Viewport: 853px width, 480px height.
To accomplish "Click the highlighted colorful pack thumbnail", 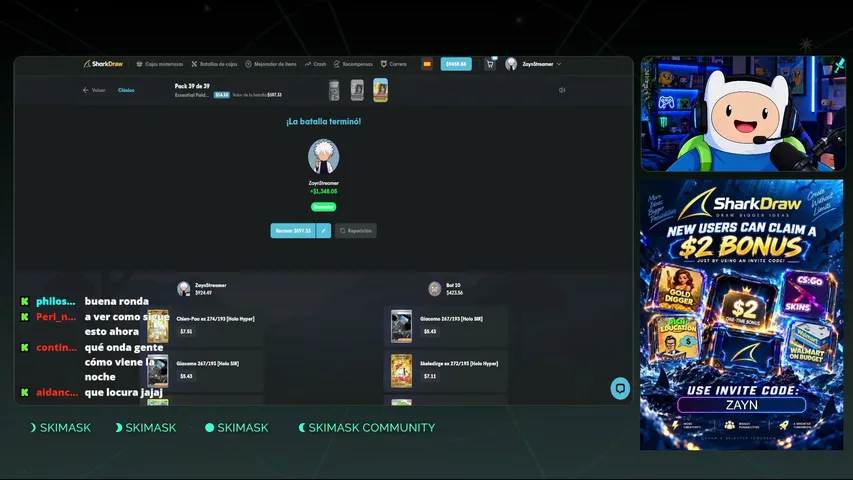I will (380, 90).
